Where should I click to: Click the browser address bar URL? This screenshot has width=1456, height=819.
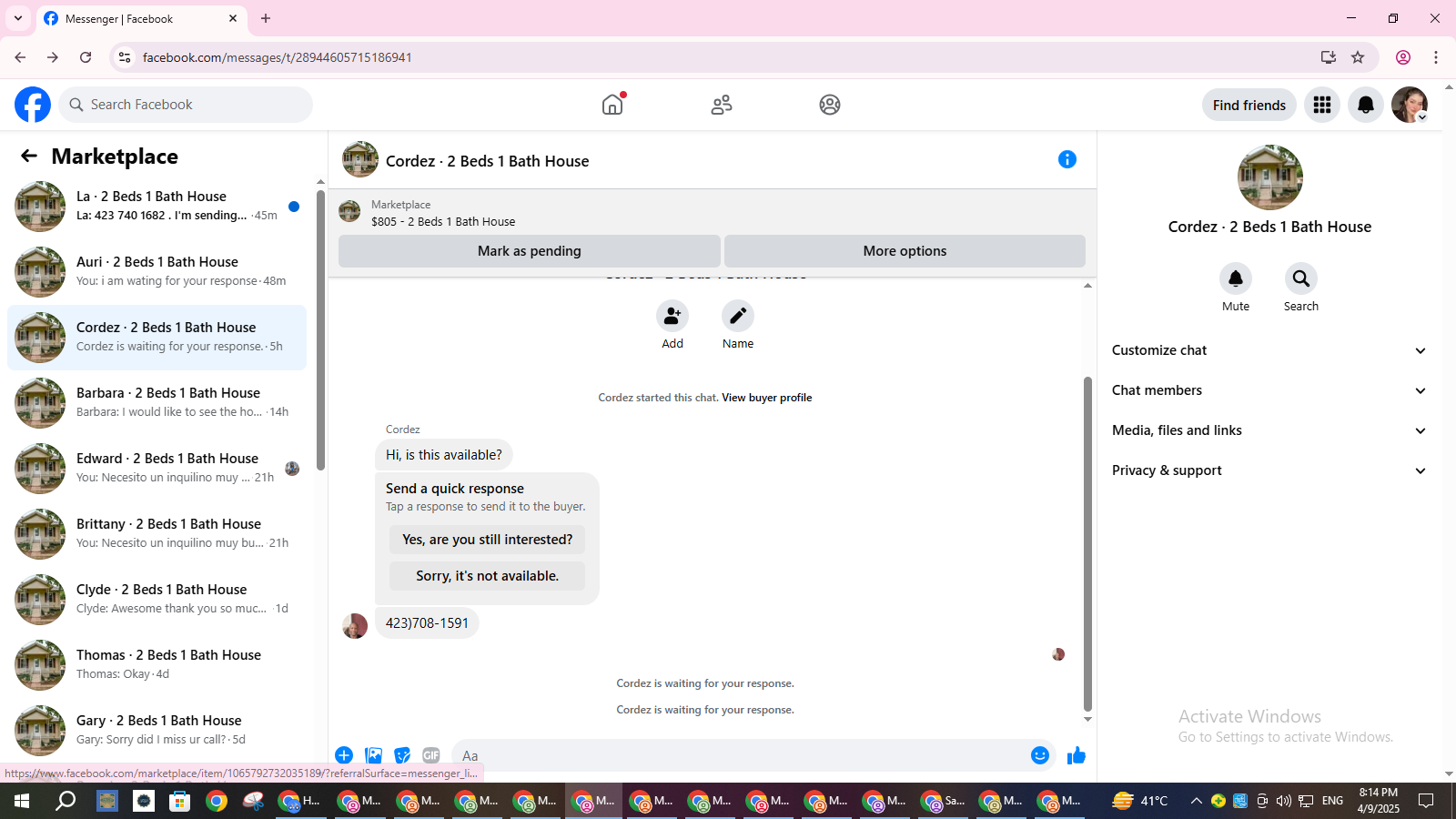point(278,57)
